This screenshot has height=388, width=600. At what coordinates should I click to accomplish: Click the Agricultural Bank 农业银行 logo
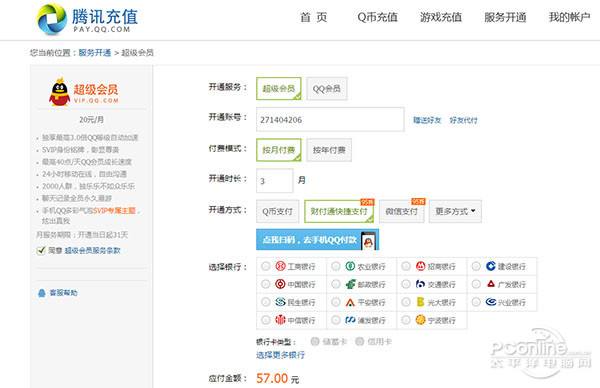click(350, 266)
